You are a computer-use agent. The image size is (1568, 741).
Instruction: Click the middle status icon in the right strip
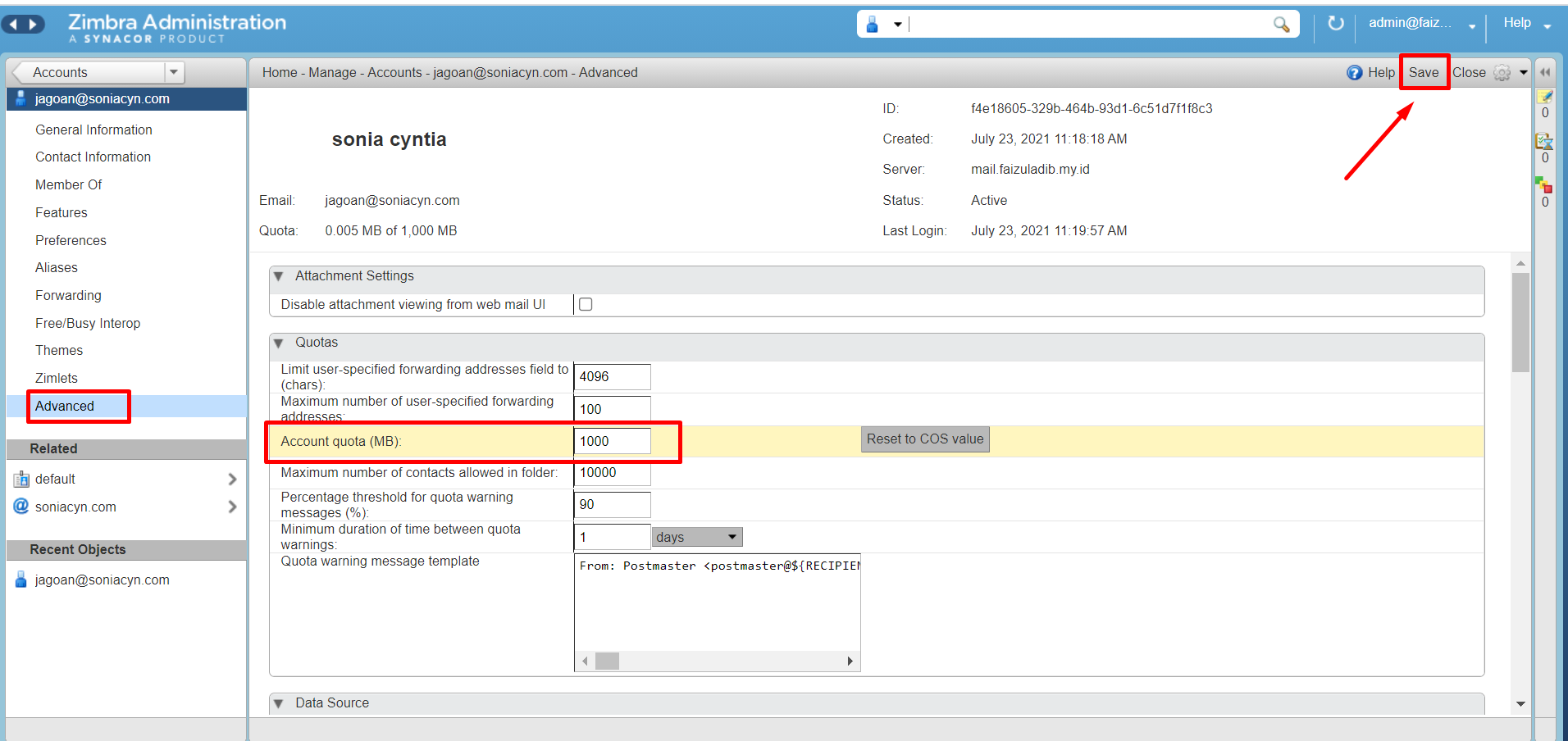(x=1544, y=141)
